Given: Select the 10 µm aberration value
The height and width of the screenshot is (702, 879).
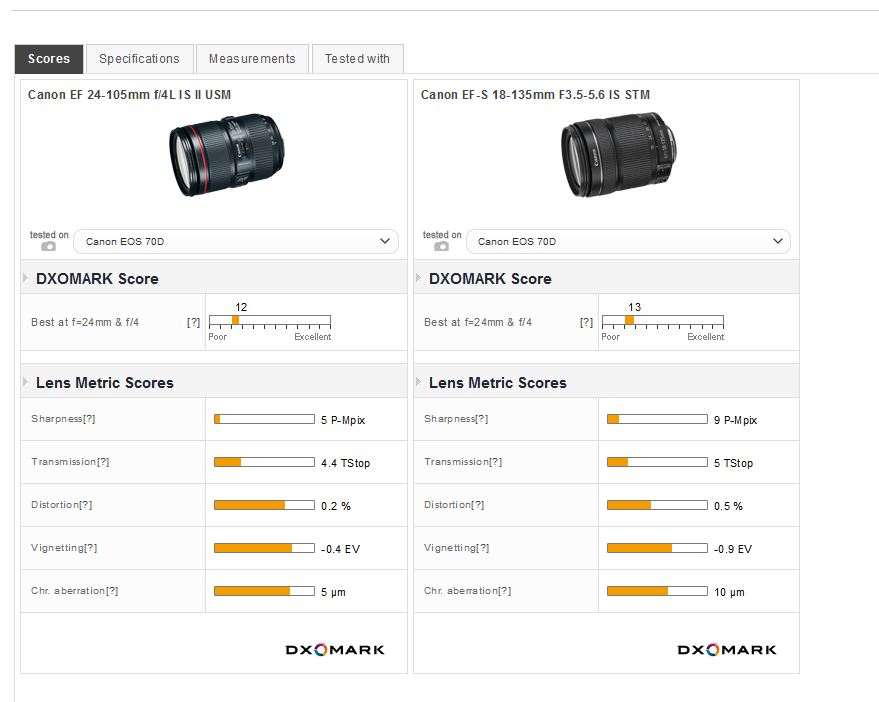Looking at the screenshot, I should click(729, 592).
